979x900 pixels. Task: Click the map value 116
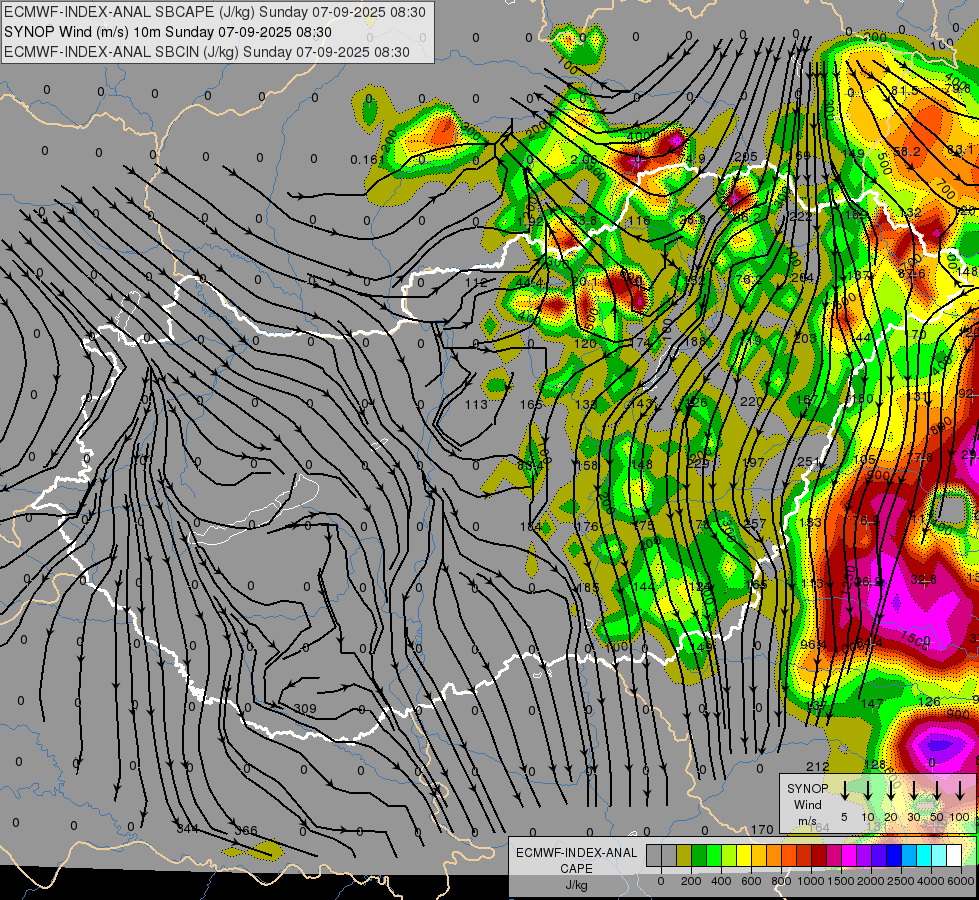pyautogui.click(x=639, y=220)
